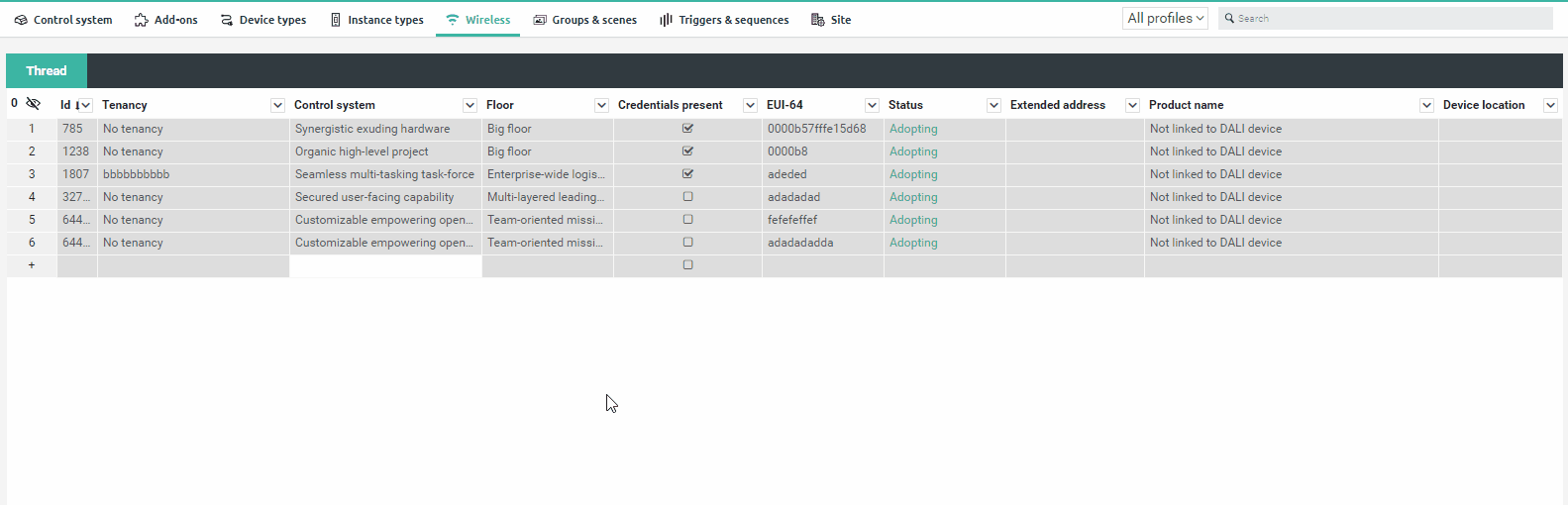Open Tenancy column filter dropdown

277,105
